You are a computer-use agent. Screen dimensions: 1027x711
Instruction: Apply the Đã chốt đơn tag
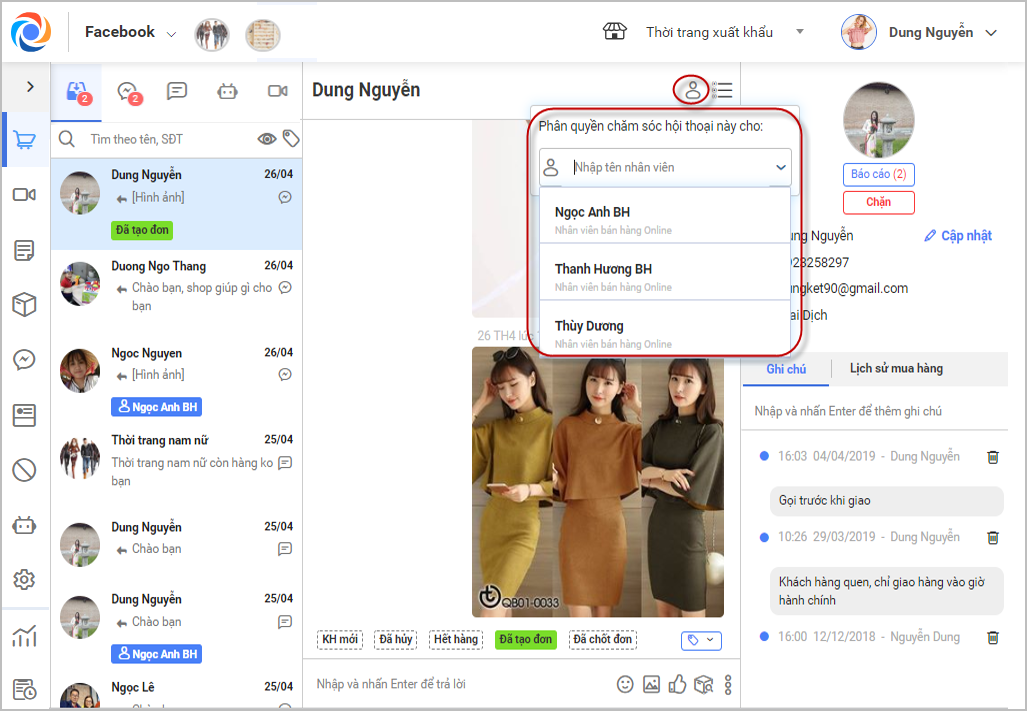tap(603, 639)
